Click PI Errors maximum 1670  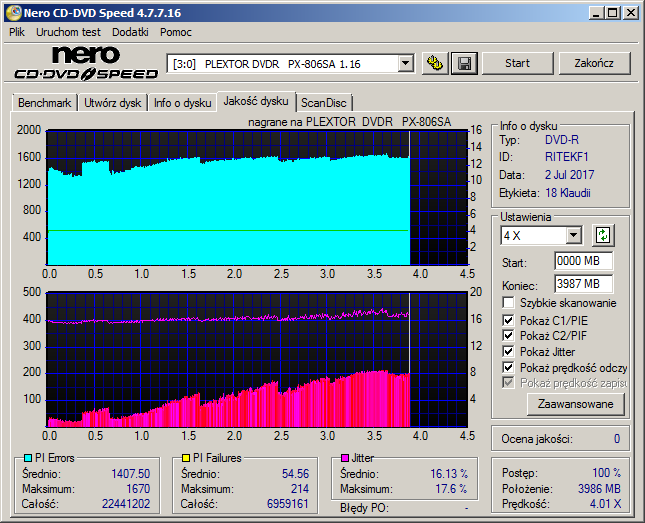(138, 489)
